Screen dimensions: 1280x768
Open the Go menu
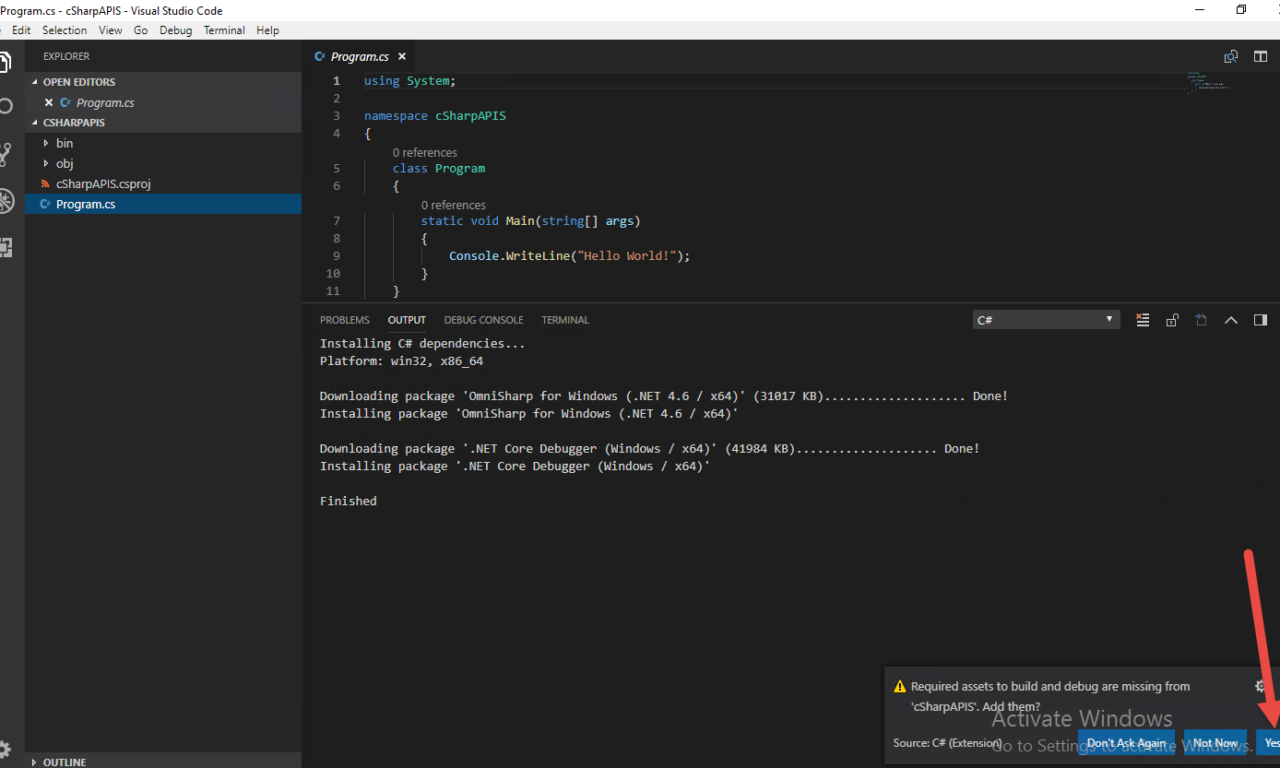[141, 30]
